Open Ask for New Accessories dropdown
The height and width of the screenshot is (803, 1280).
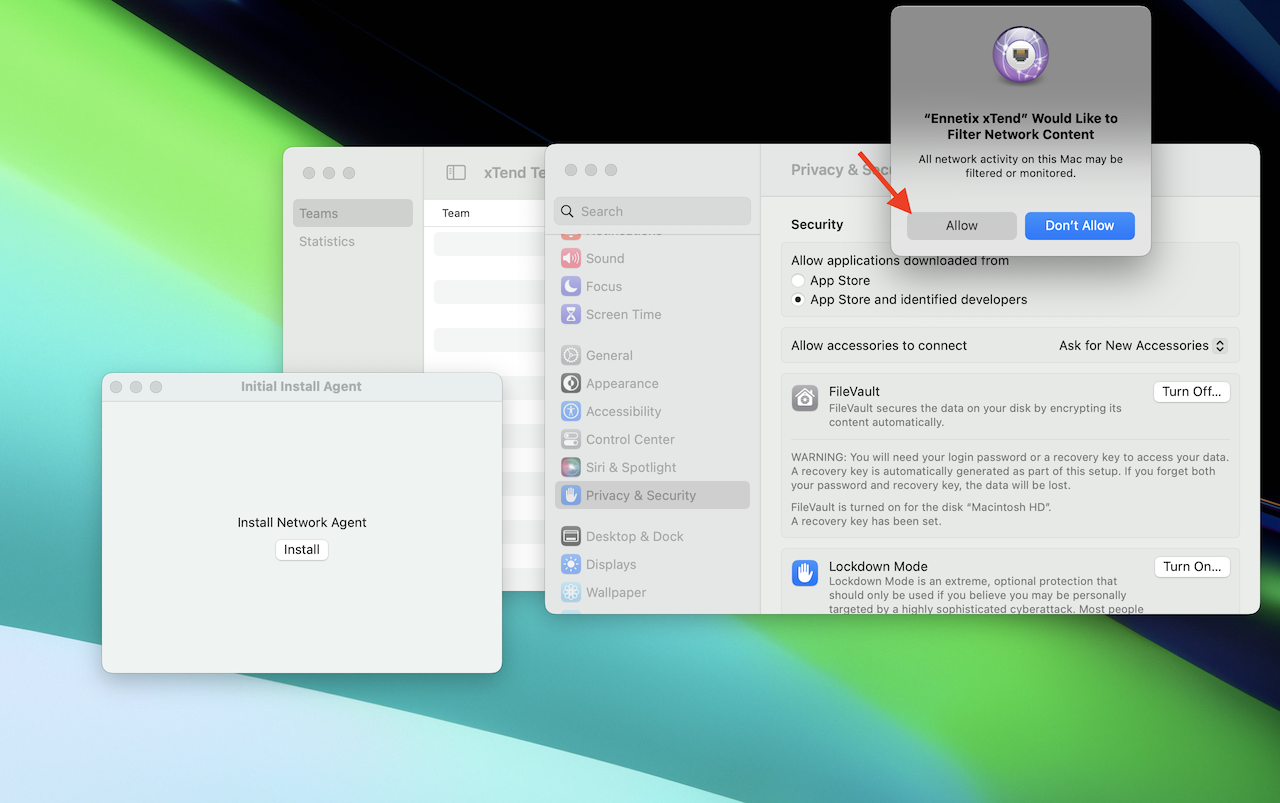[x=1143, y=346]
